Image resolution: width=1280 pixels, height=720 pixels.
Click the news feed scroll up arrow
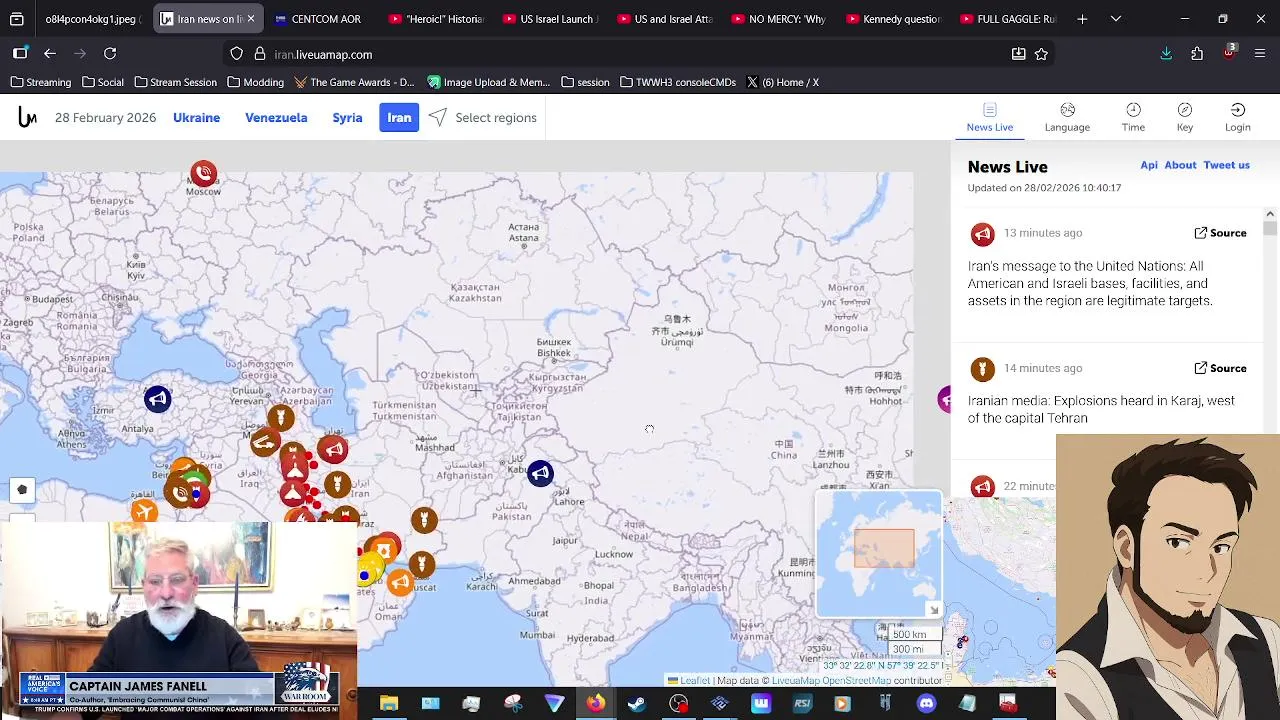(x=1270, y=213)
